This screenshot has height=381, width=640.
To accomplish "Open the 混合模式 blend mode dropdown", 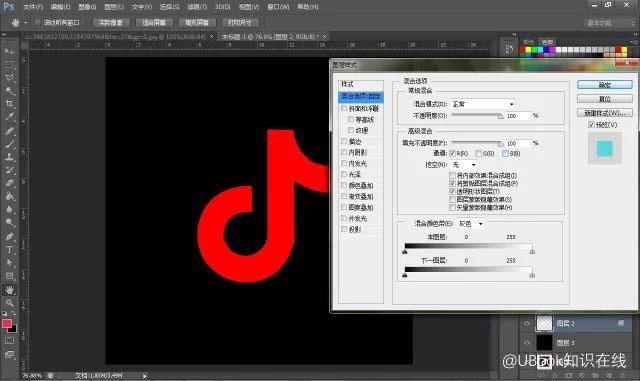I will tap(482, 104).
